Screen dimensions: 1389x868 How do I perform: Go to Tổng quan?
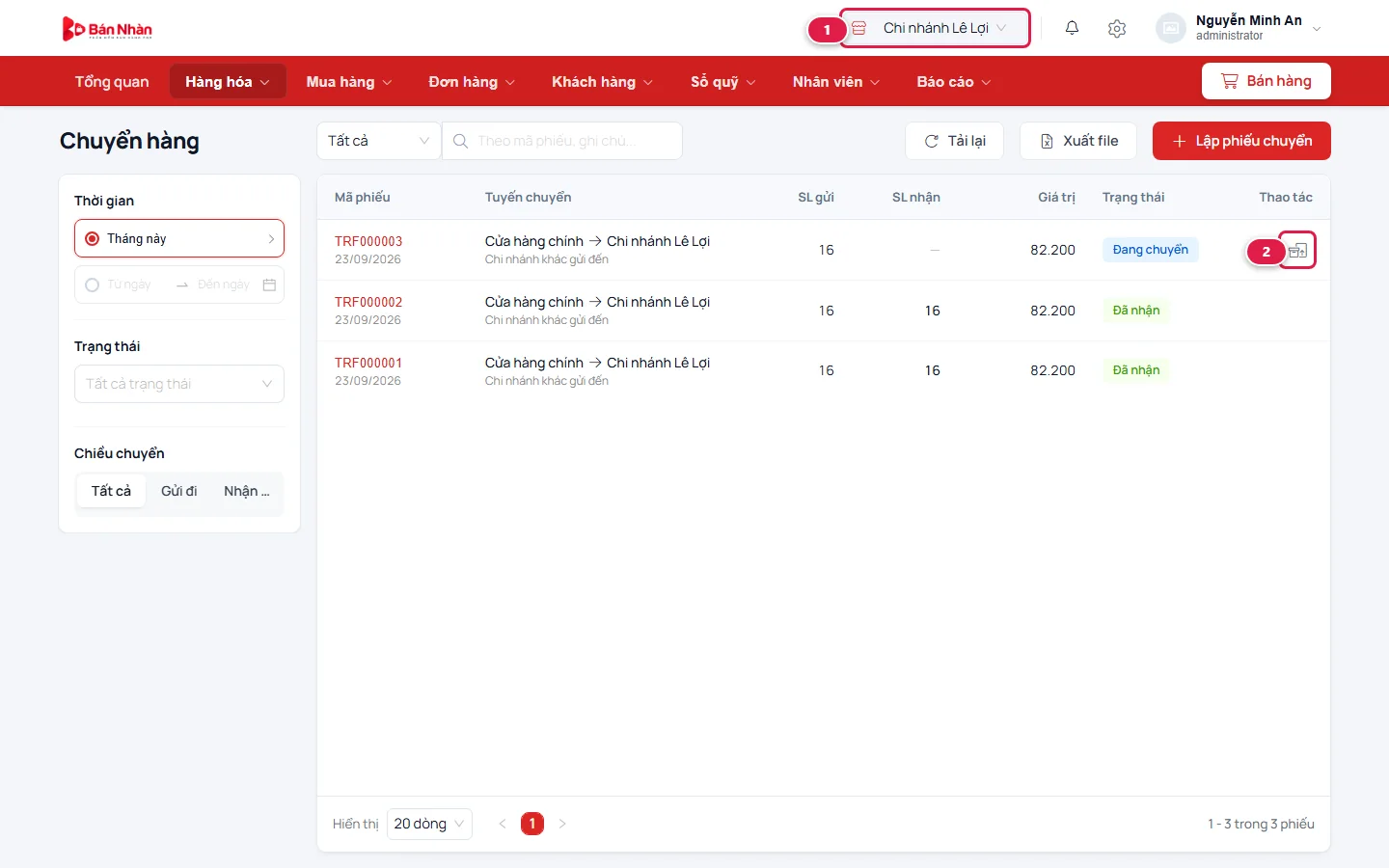pyautogui.click(x=112, y=82)
